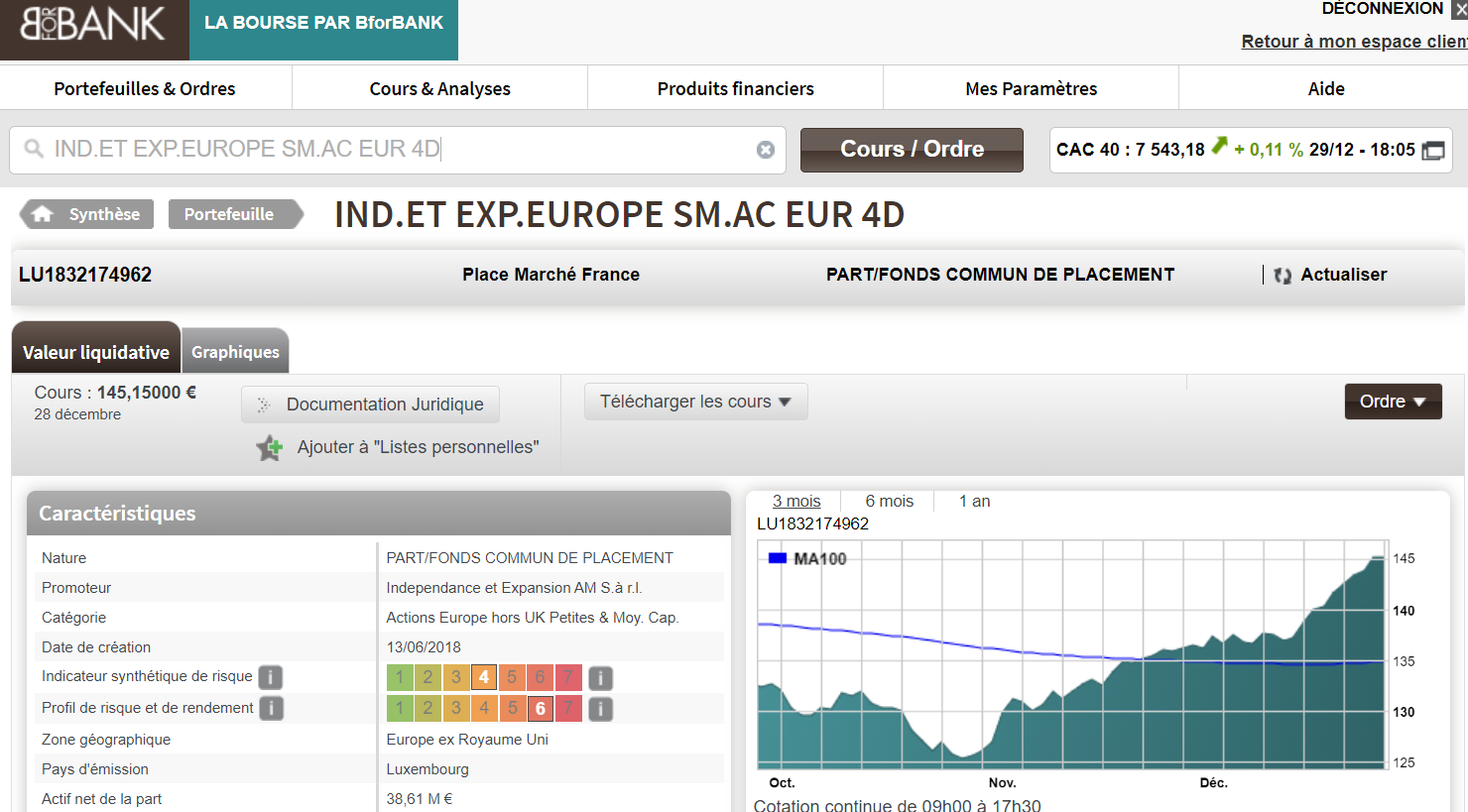Open the CAC 40 window icon
This screenshot has width=1468, height=812.
[x=1433, y=151]
